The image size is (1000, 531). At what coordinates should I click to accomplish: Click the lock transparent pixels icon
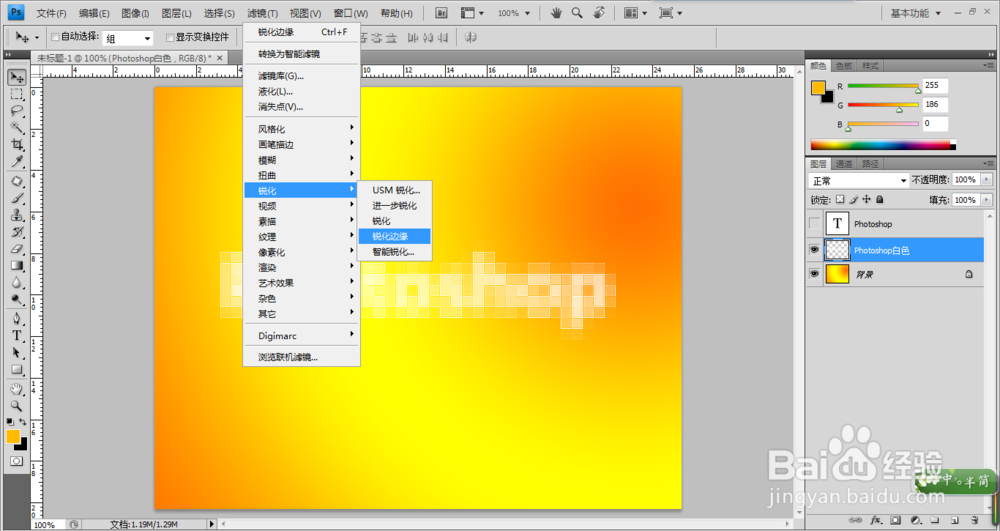point(840,200)
